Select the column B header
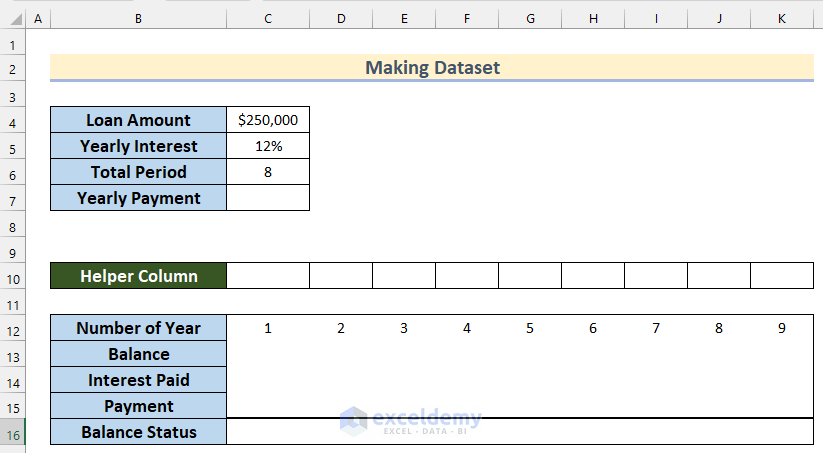This screenshot has height=453, width=823. tap(138, 19)
